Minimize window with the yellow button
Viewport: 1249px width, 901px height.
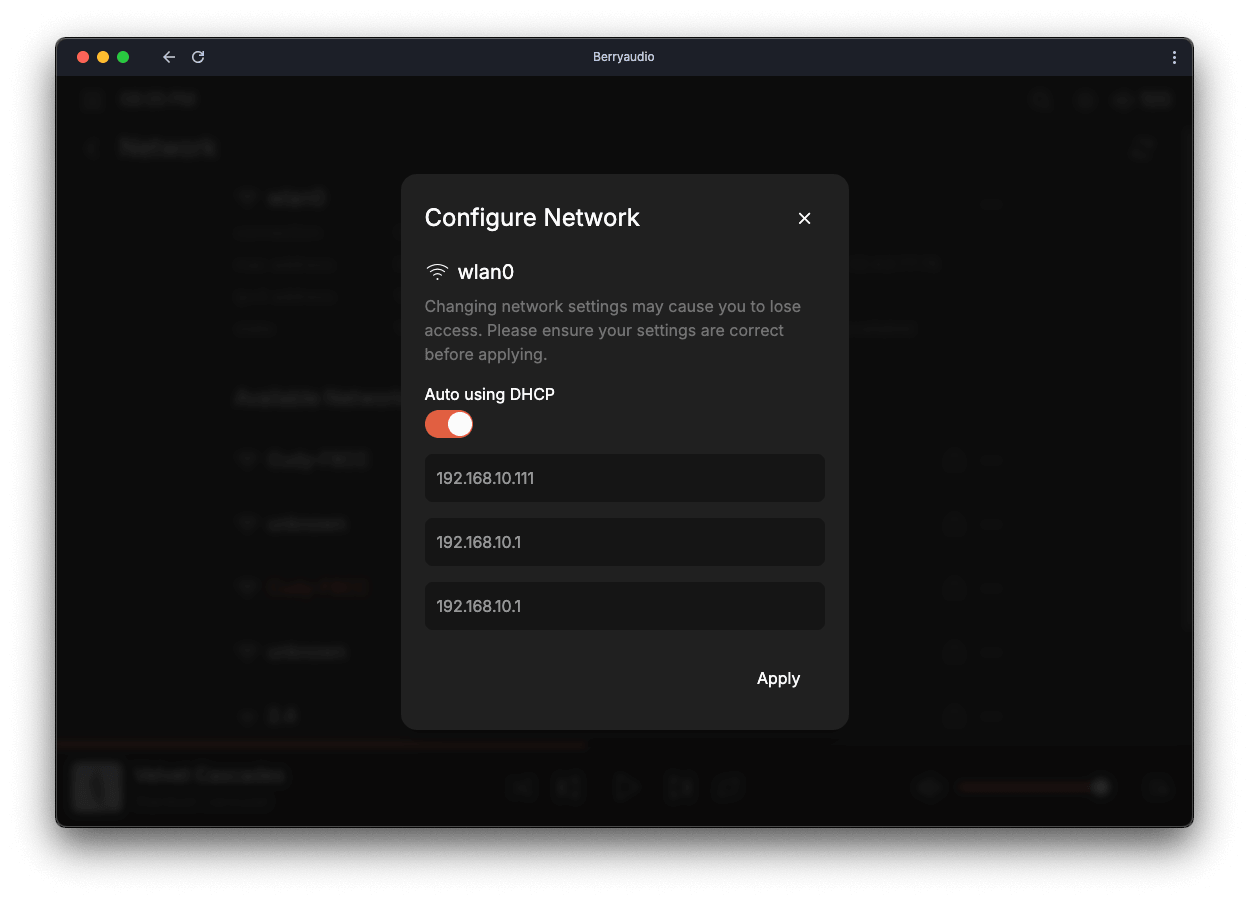103,57
